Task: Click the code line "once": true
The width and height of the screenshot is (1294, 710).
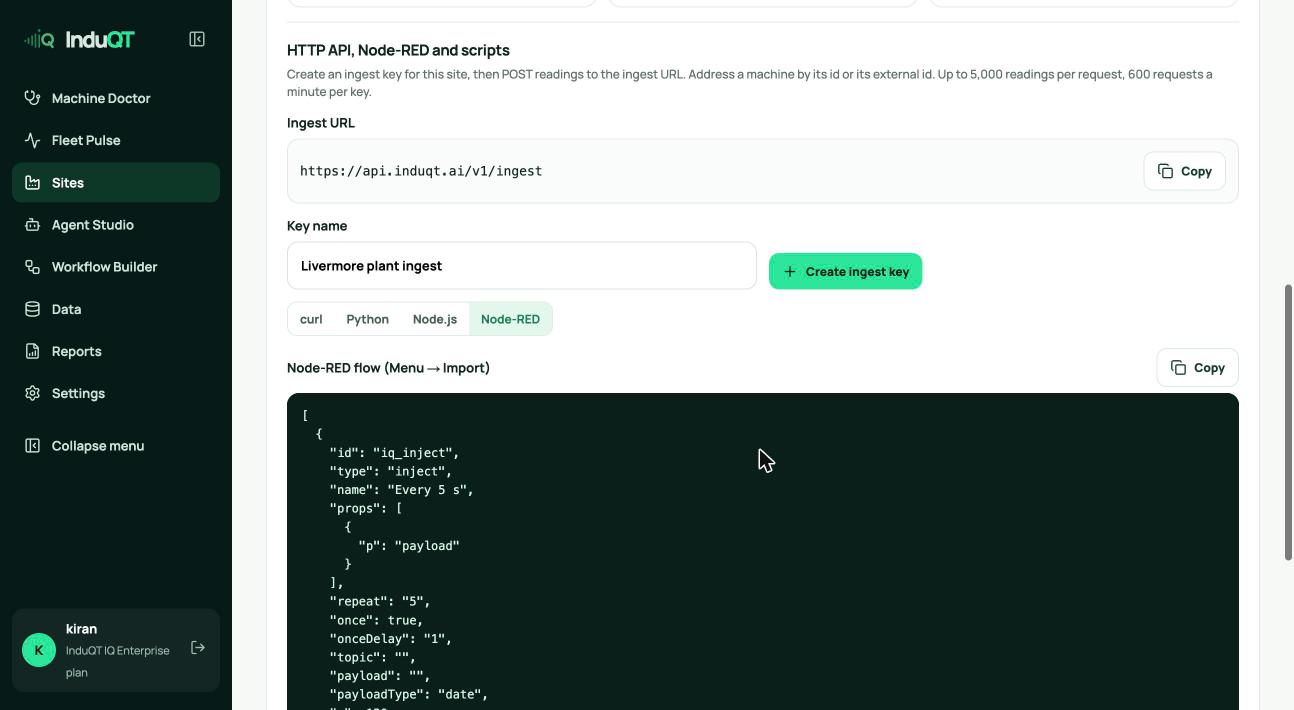Action: tap(376, 620)
